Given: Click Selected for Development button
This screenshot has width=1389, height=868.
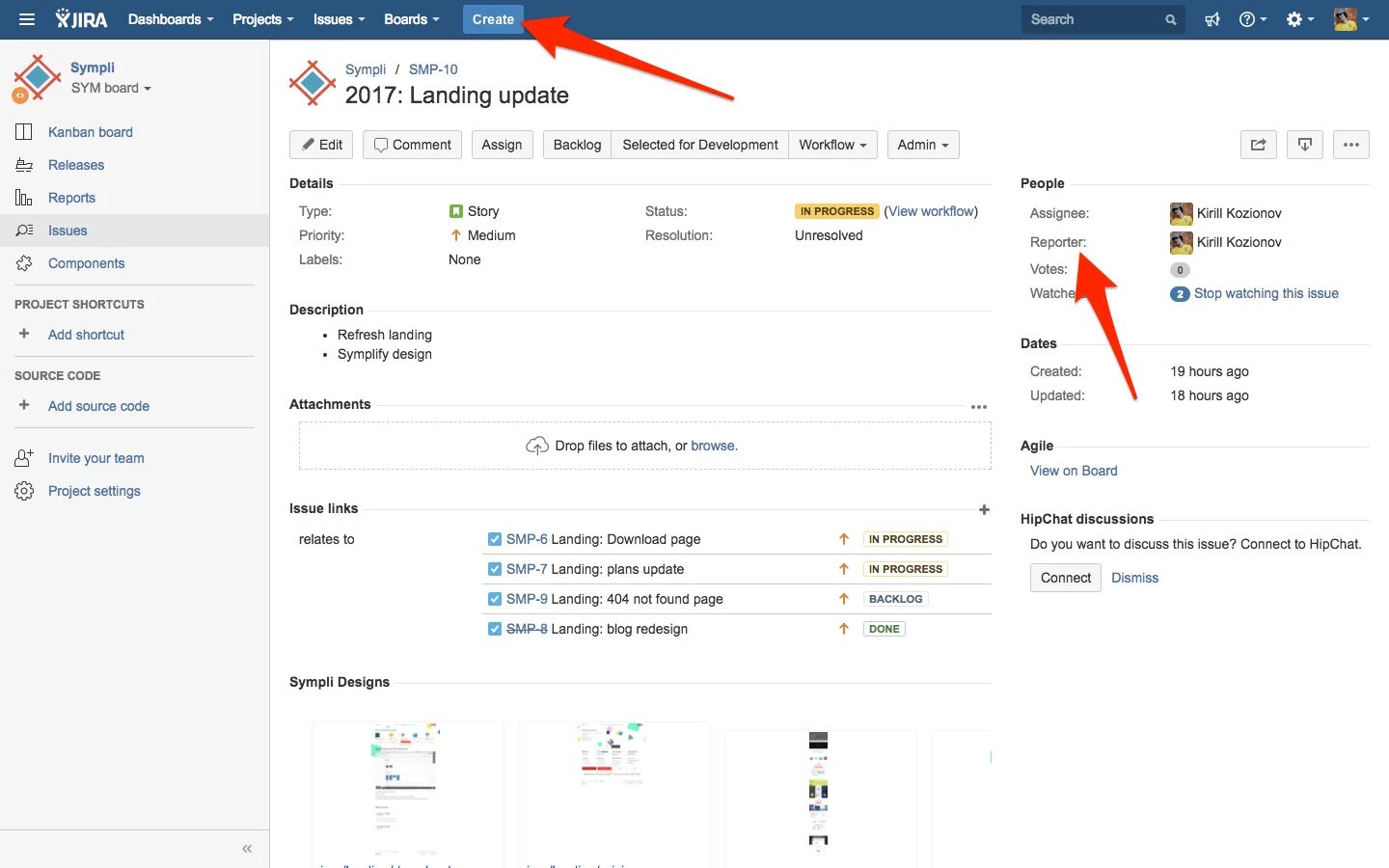Looking at the screenshot, I should (x=700, y=145).
